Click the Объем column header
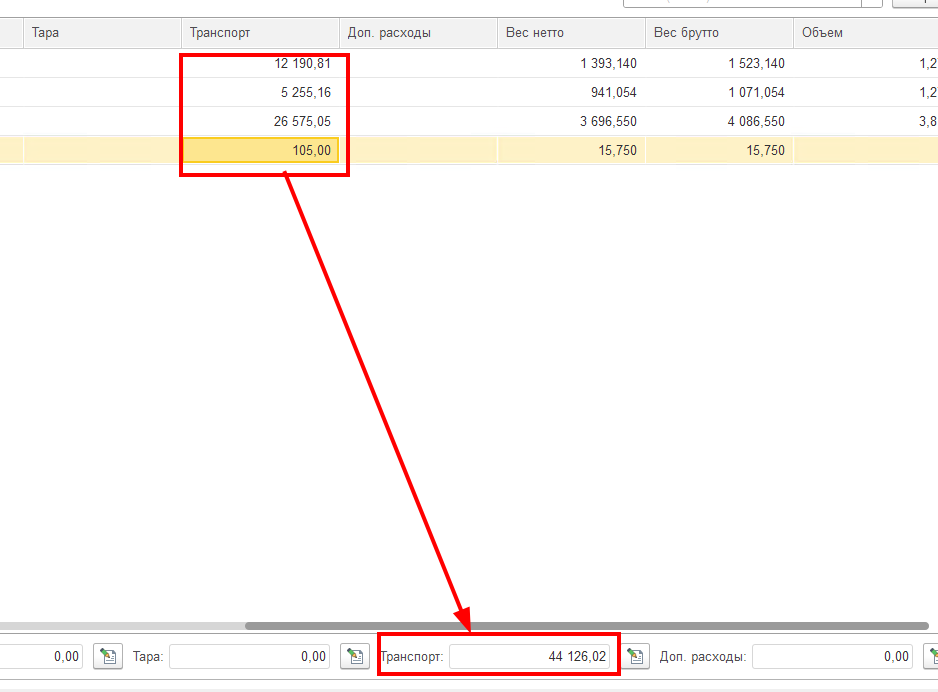 (866, 32)
